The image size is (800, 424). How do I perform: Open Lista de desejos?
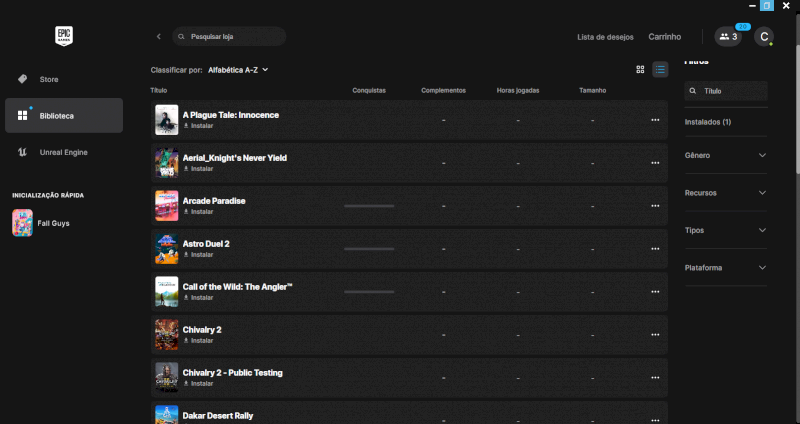click(x=605, y=37)
